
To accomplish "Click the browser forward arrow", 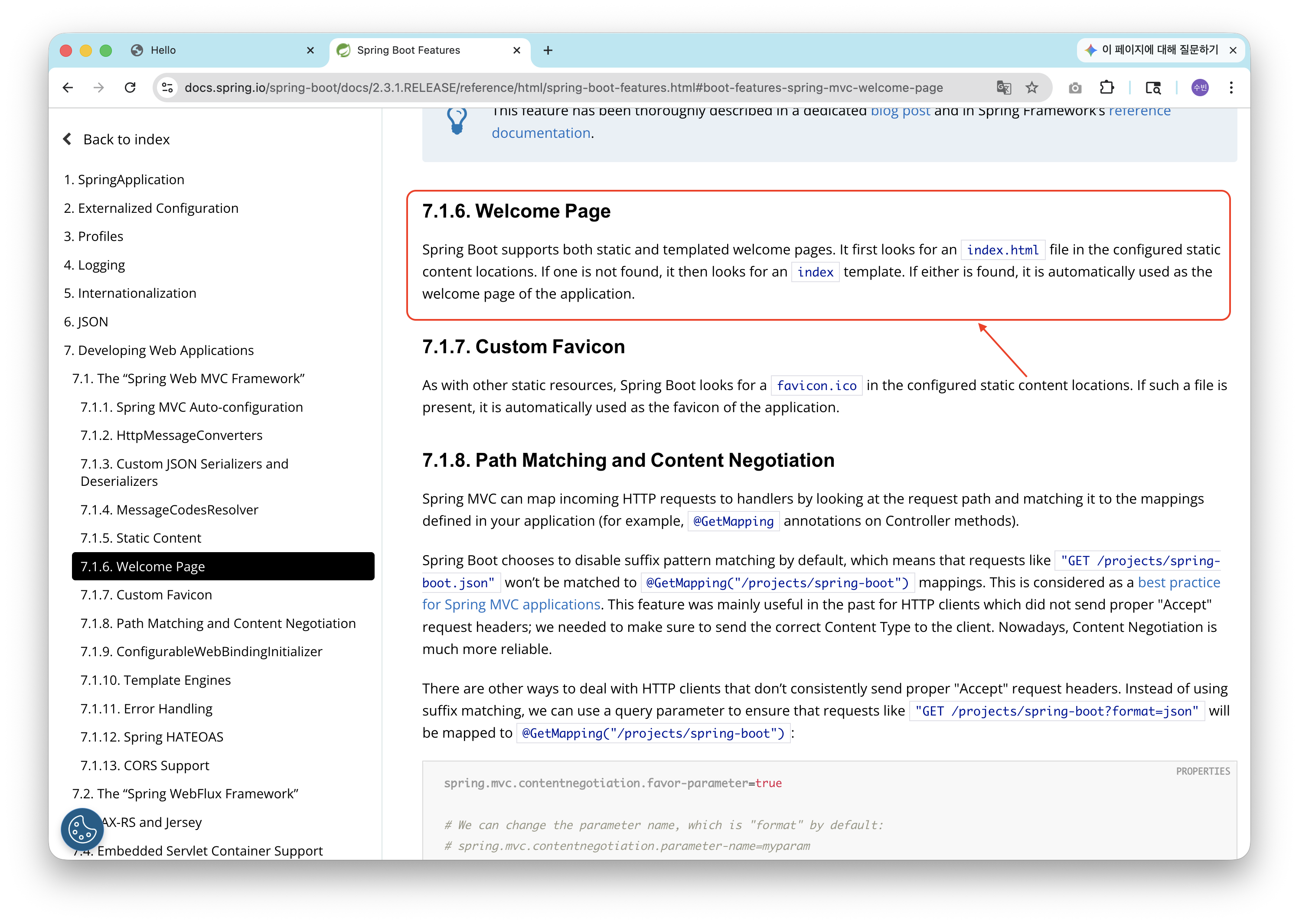I will coord(98,88).
